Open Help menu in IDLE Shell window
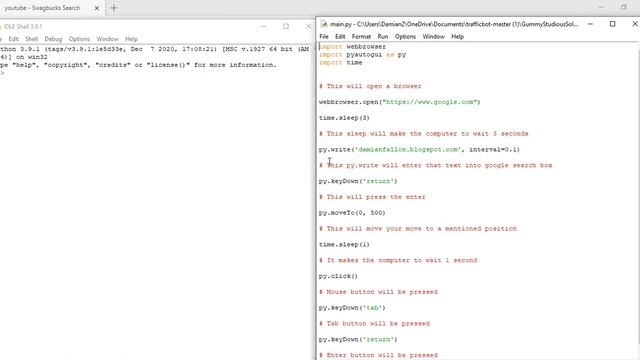Screen dimensions: 640x360 [x=131, y=39]
